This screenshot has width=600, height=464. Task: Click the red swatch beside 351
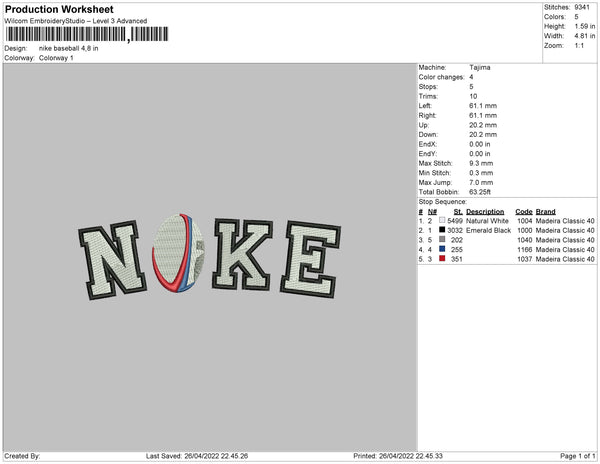[x=442, y=259]
